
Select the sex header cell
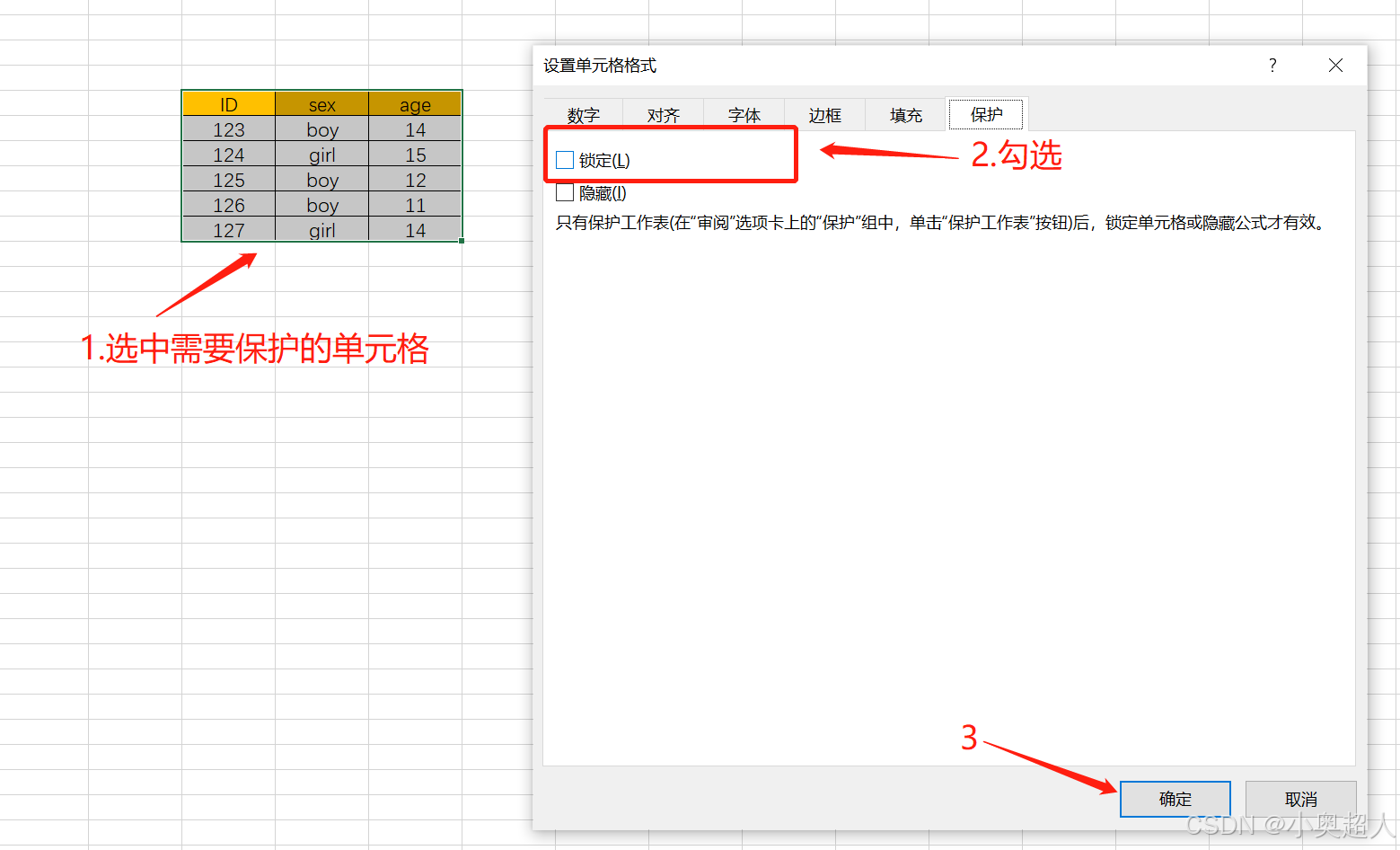pos(322,104)
